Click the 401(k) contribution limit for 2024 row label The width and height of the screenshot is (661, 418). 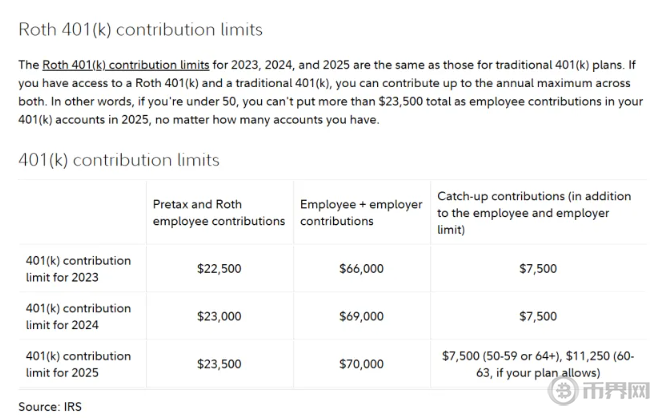[x=78, y=316]
